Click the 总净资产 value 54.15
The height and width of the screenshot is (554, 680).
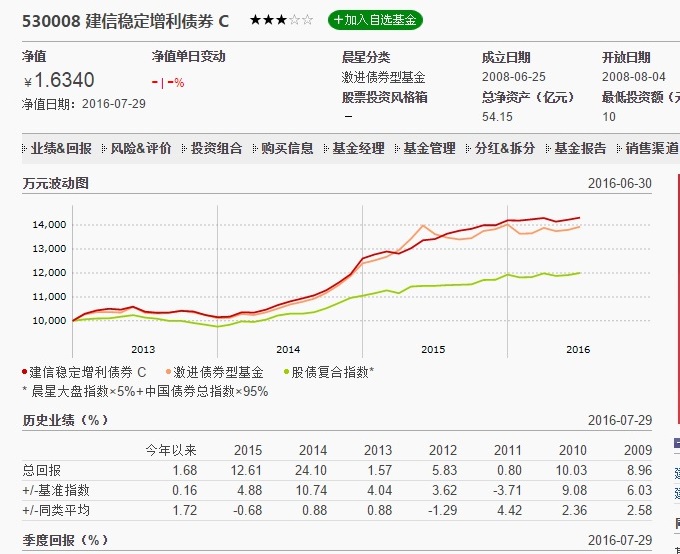coord(497,117)
